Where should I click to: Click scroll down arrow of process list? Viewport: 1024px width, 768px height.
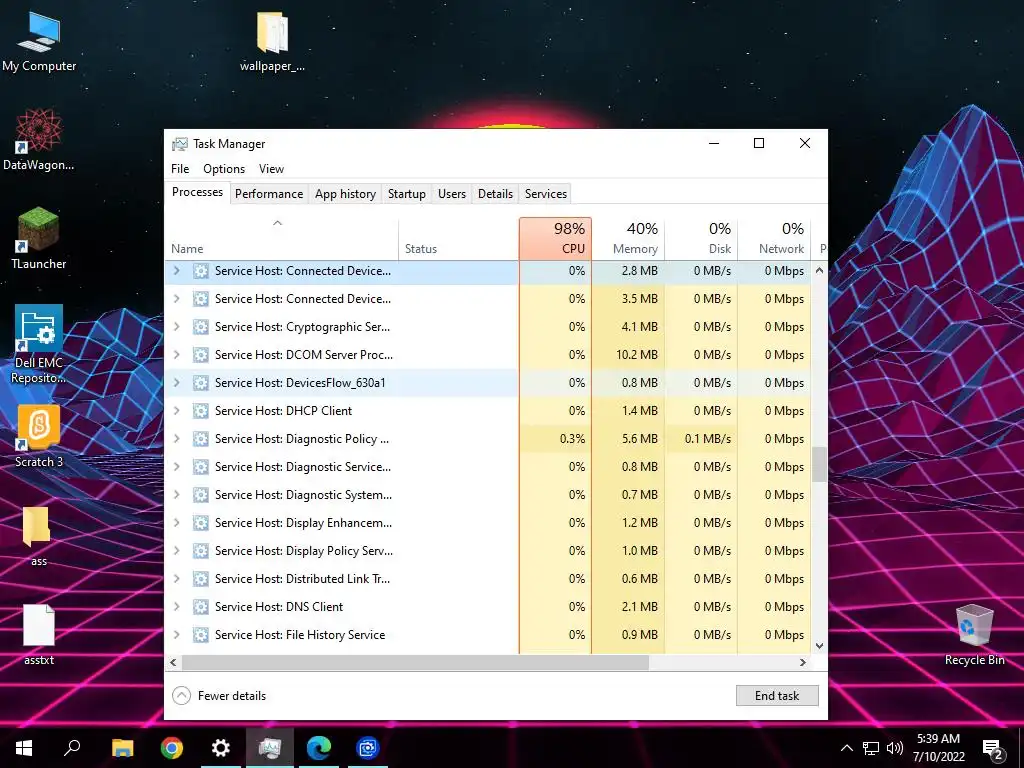click(x=820, y=646)
